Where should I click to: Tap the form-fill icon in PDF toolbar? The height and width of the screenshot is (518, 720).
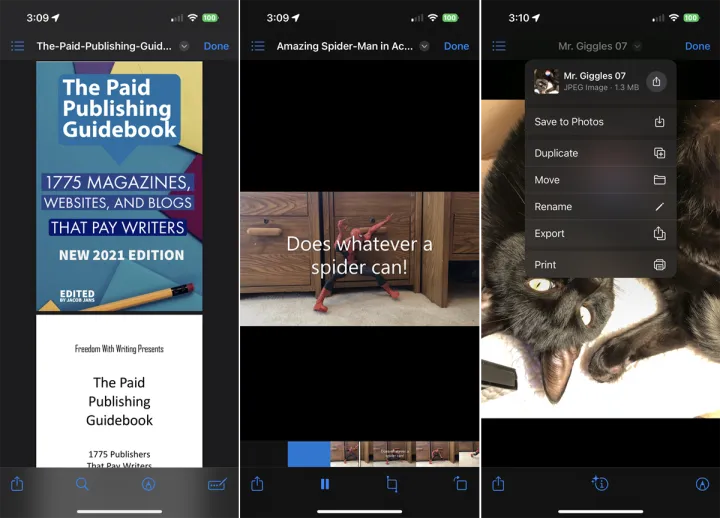click(216, 484)
